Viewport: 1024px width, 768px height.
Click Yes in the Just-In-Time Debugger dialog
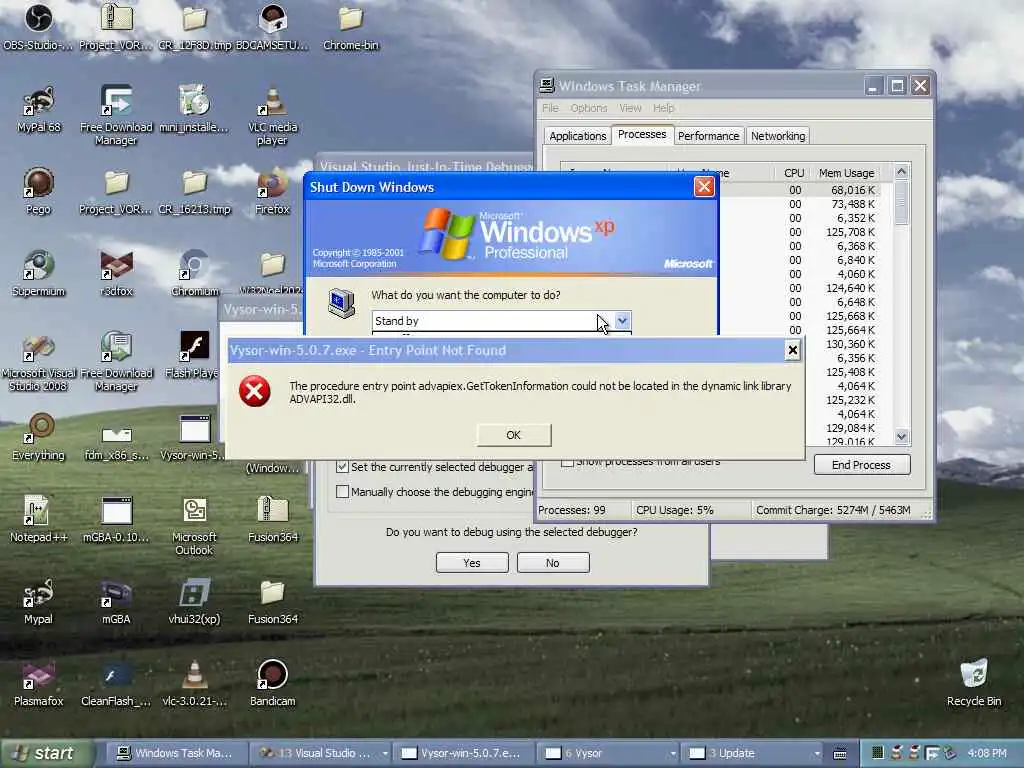[x=472, y=563]
